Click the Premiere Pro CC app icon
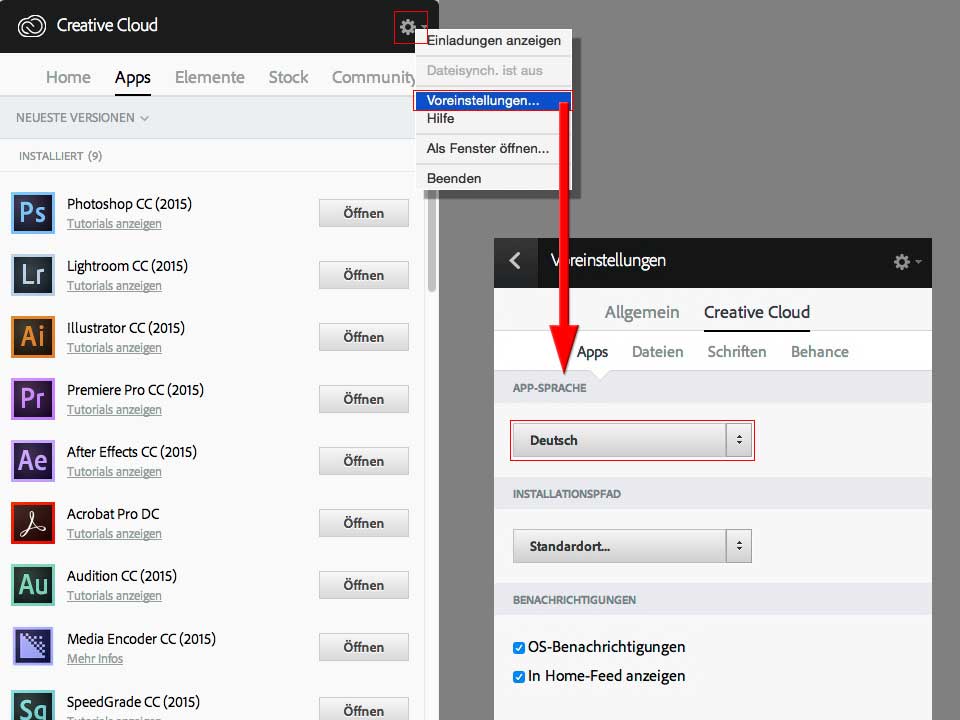 (33, 399)
